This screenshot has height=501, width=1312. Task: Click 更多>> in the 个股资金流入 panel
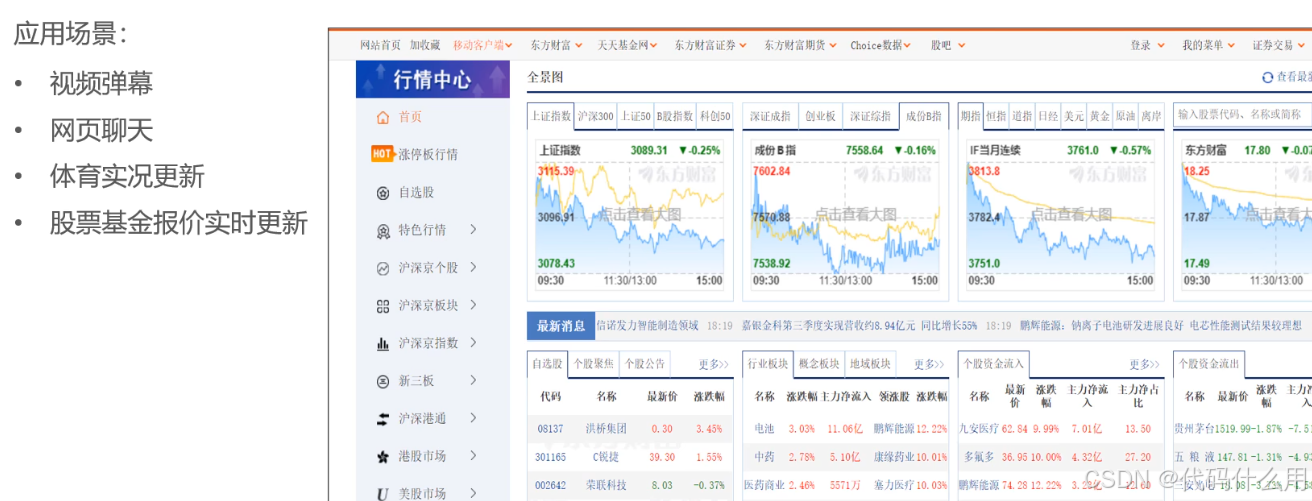click(1144, 365)
